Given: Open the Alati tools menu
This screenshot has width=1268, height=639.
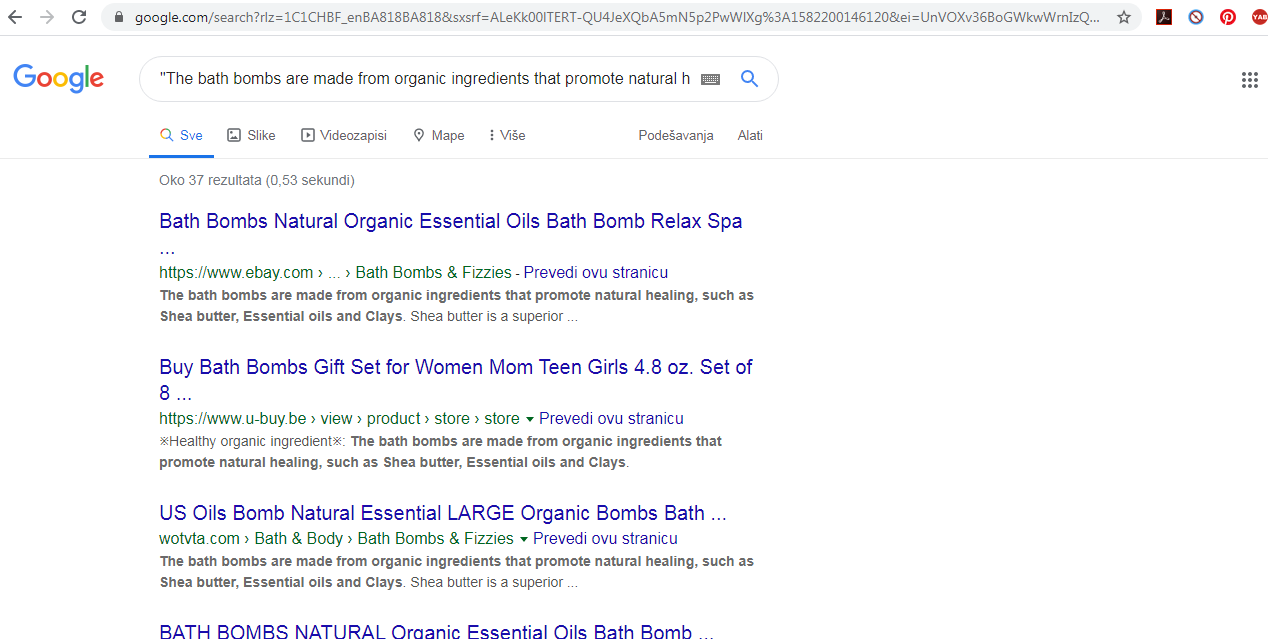Looking at the screenshot, I should pyautogui.click(x=750, y=135).
